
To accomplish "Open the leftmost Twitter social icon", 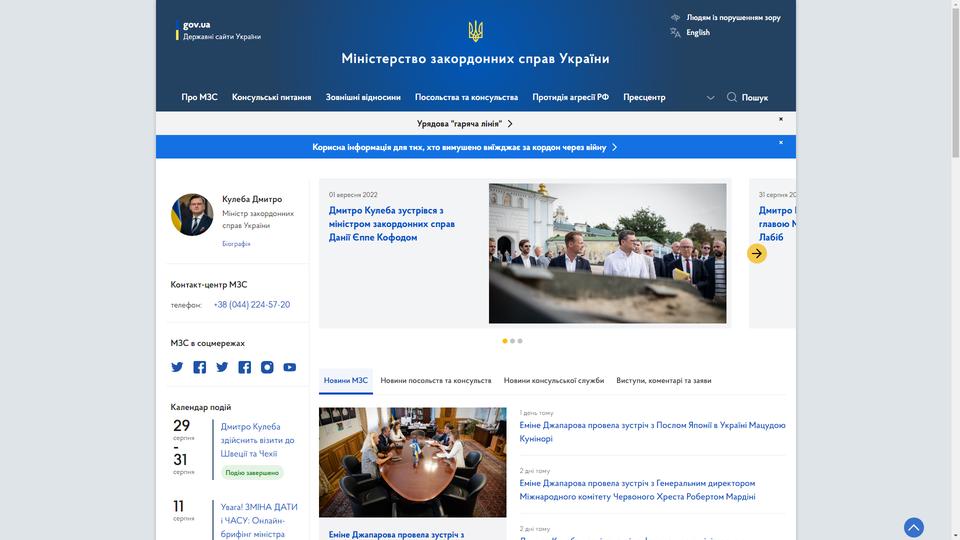I will tap(177, 367).
